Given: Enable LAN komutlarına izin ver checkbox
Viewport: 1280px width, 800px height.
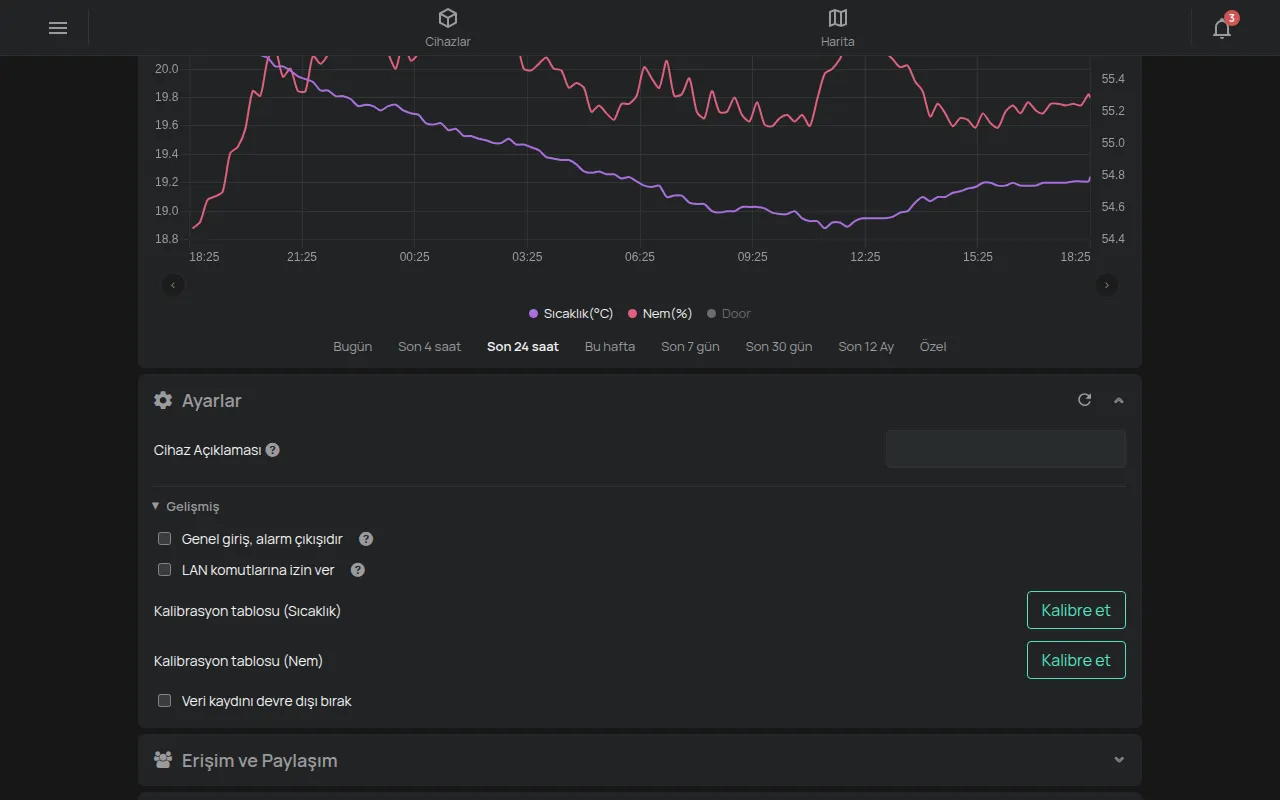Looking at the screenshot, I should tap(165, 570).
